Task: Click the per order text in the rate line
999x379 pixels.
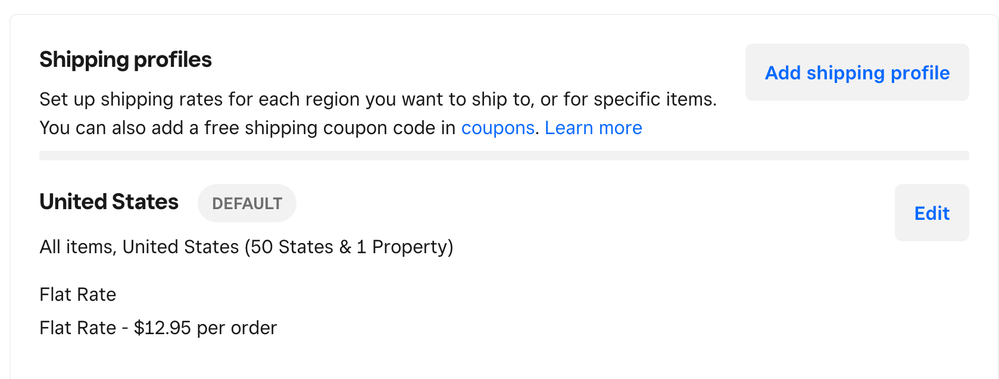Action: click(x=236, y=329)
